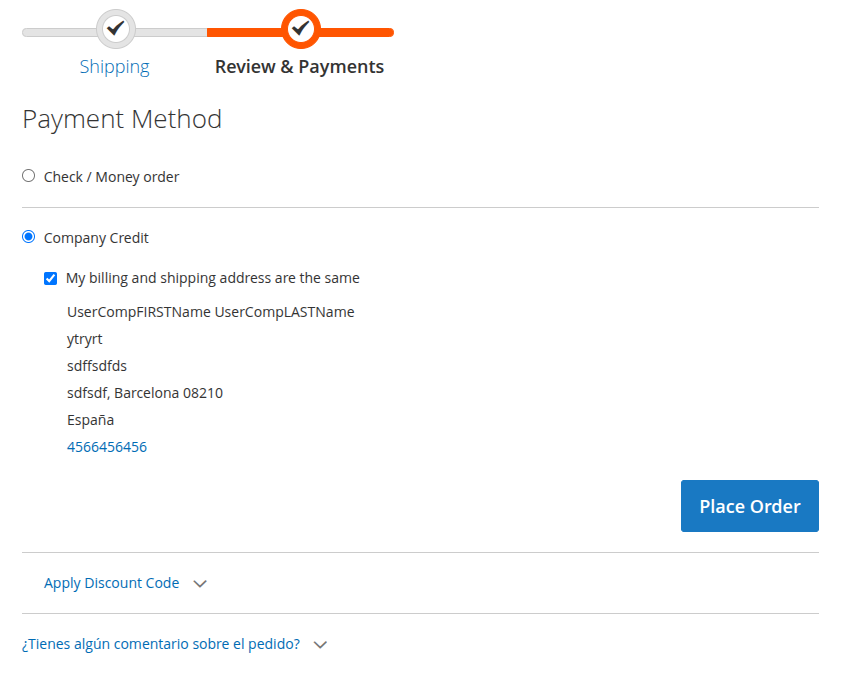Screen dimensions: 847x689
Task: Select the Check / Money order payment option
Action: [x=28, y=175]
